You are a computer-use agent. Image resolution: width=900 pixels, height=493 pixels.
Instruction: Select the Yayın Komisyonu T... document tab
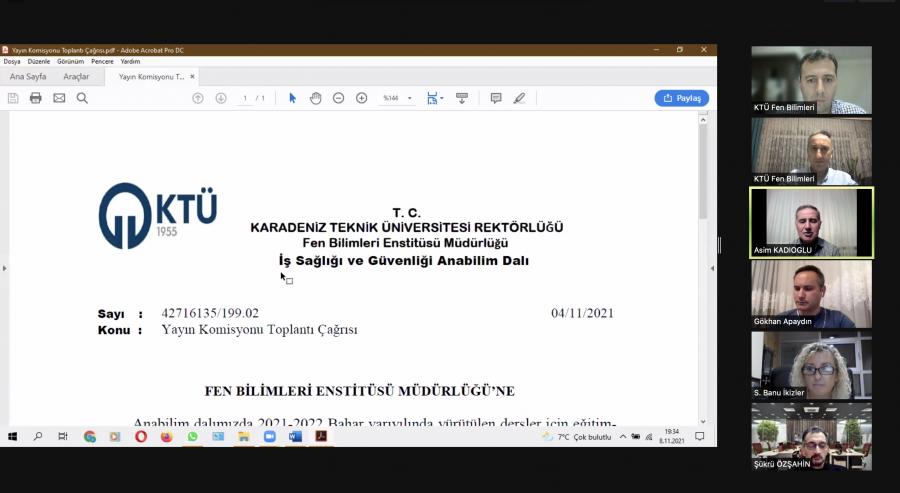[x=152, y=76]
